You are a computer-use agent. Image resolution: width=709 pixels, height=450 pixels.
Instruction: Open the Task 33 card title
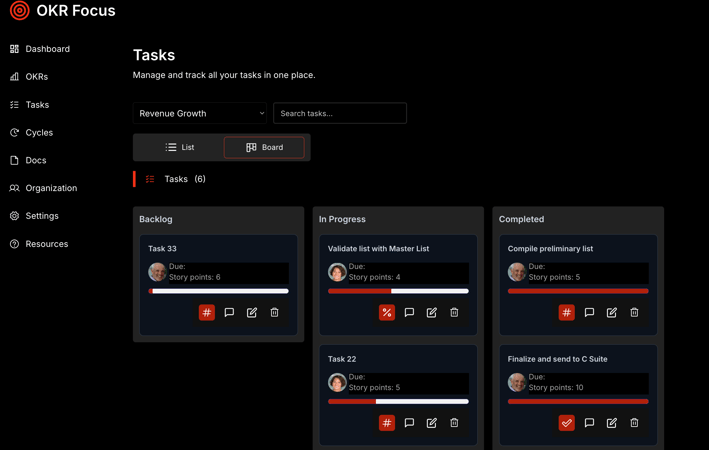[x=162, y=249]
